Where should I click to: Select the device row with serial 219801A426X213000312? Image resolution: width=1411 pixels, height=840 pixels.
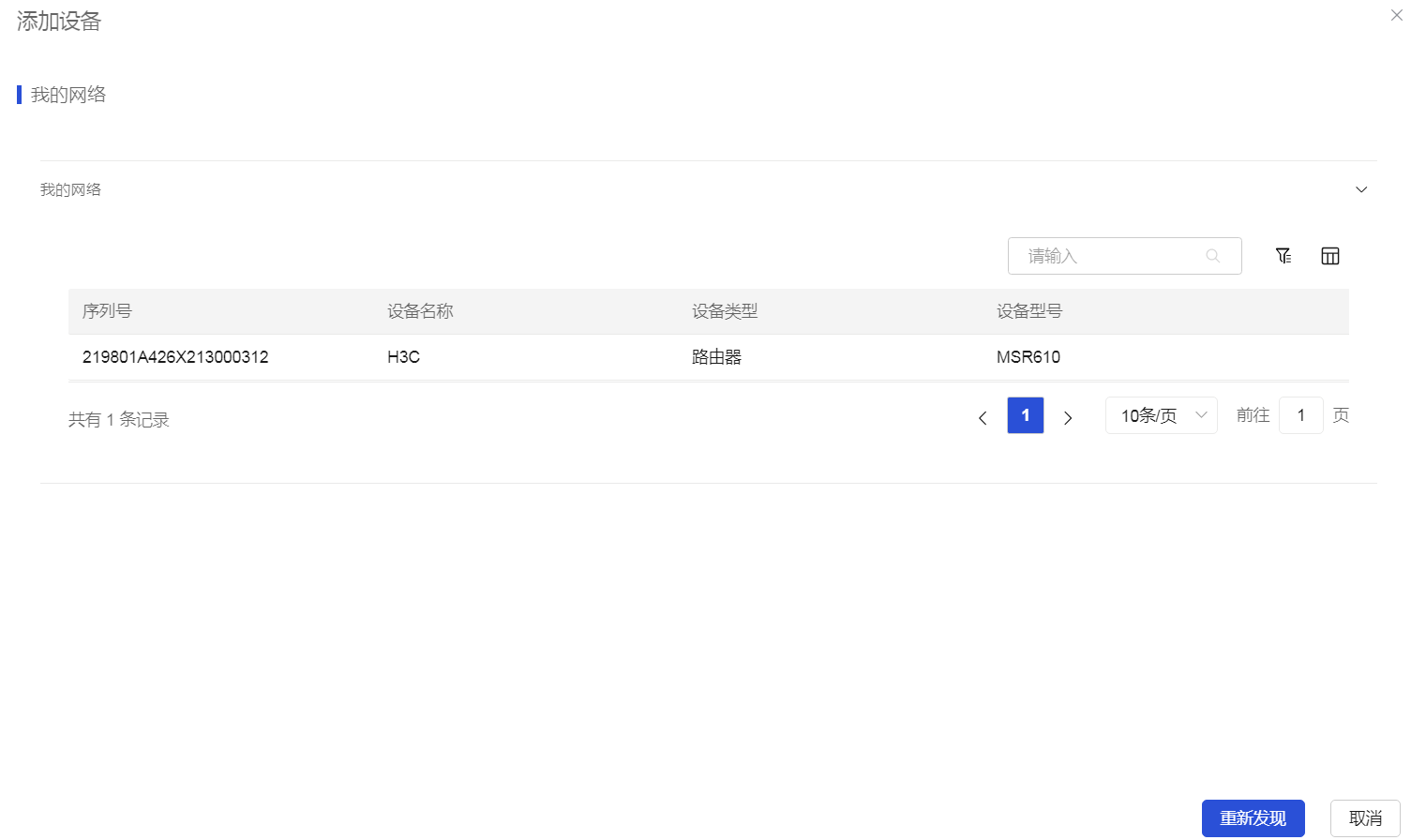pyautogui.click(x=175, y=357)
